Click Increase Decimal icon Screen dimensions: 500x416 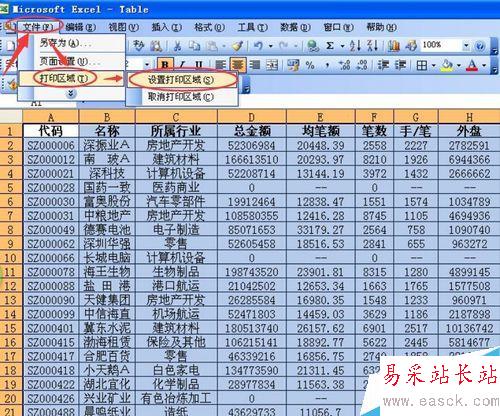[344, 65]
